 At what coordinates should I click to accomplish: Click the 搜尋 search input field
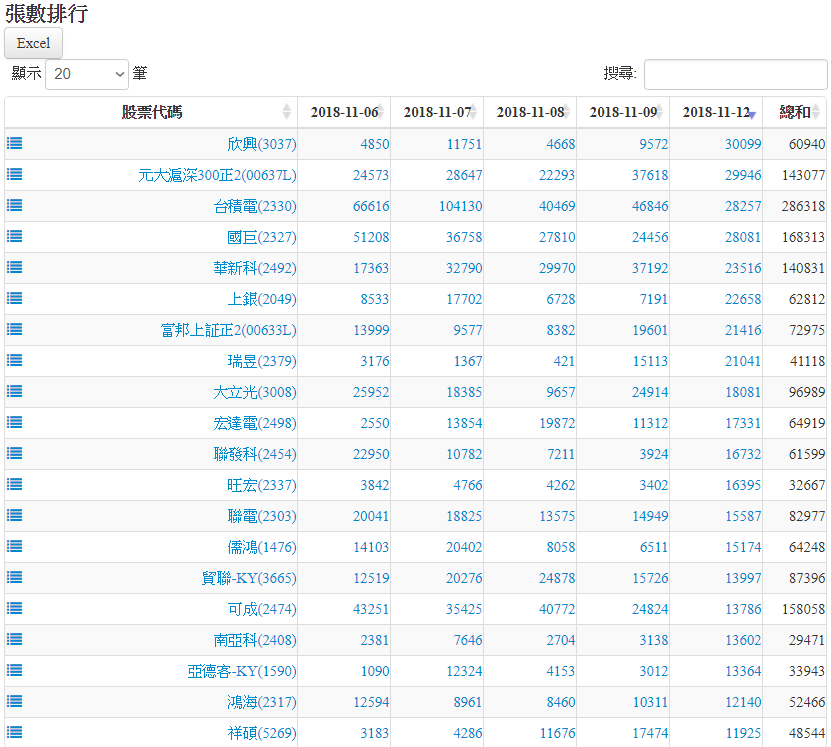click(735, 74)
